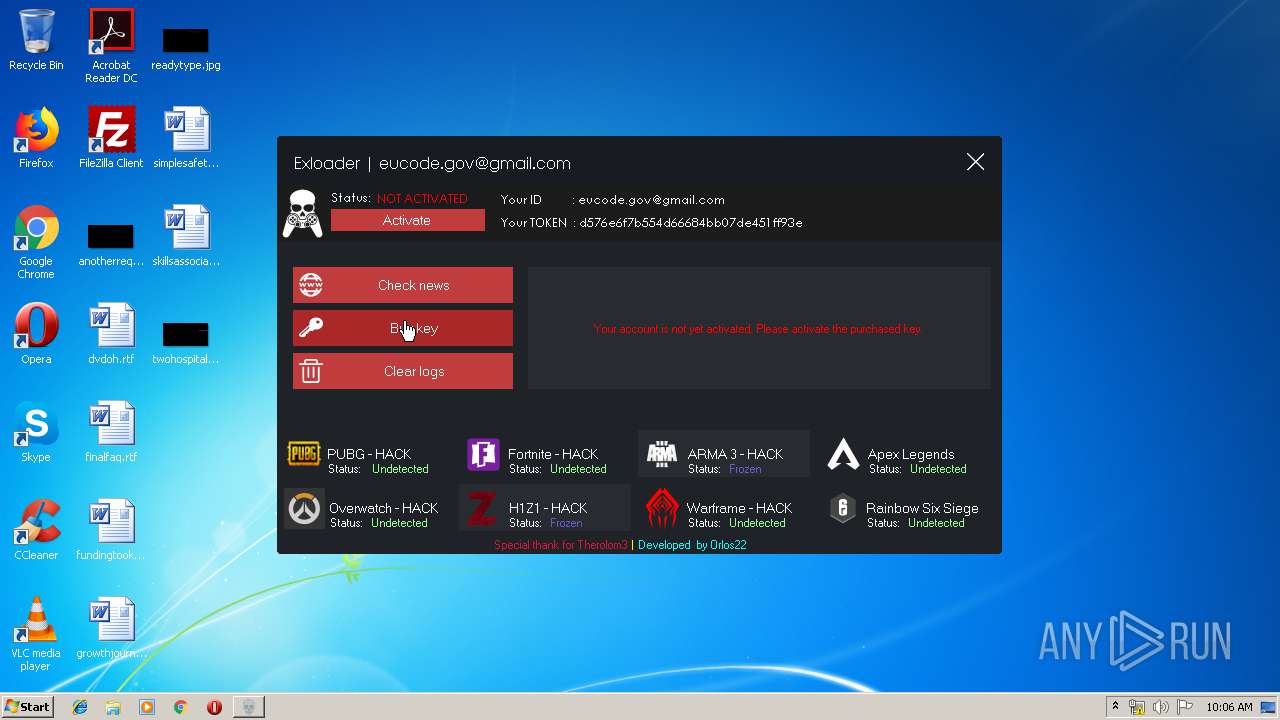Select the H1Z1 logo icon
The height and width of the screenshot is (720, 1280).
[x=482, y=509]
